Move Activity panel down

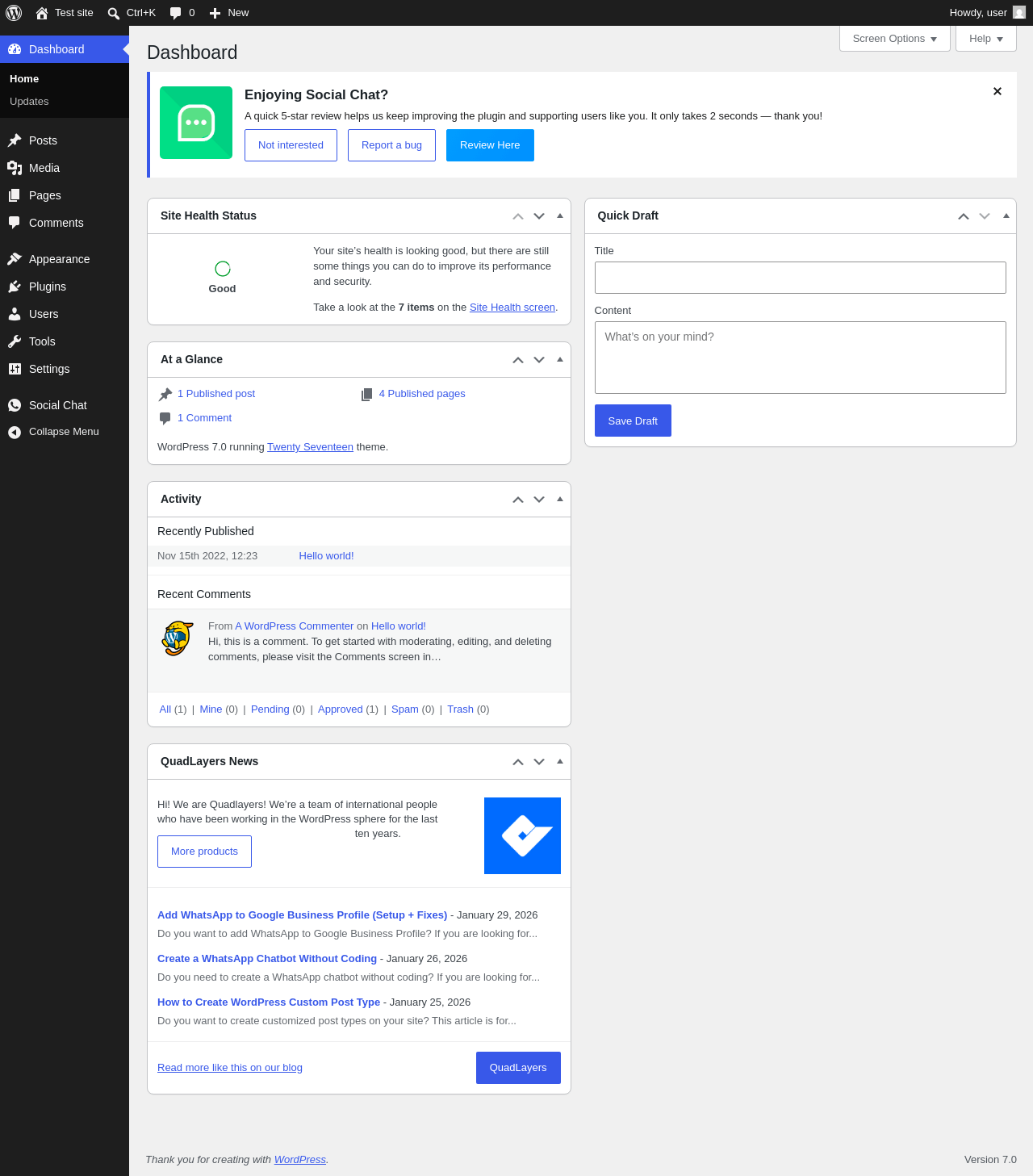[x=539, y=500]
